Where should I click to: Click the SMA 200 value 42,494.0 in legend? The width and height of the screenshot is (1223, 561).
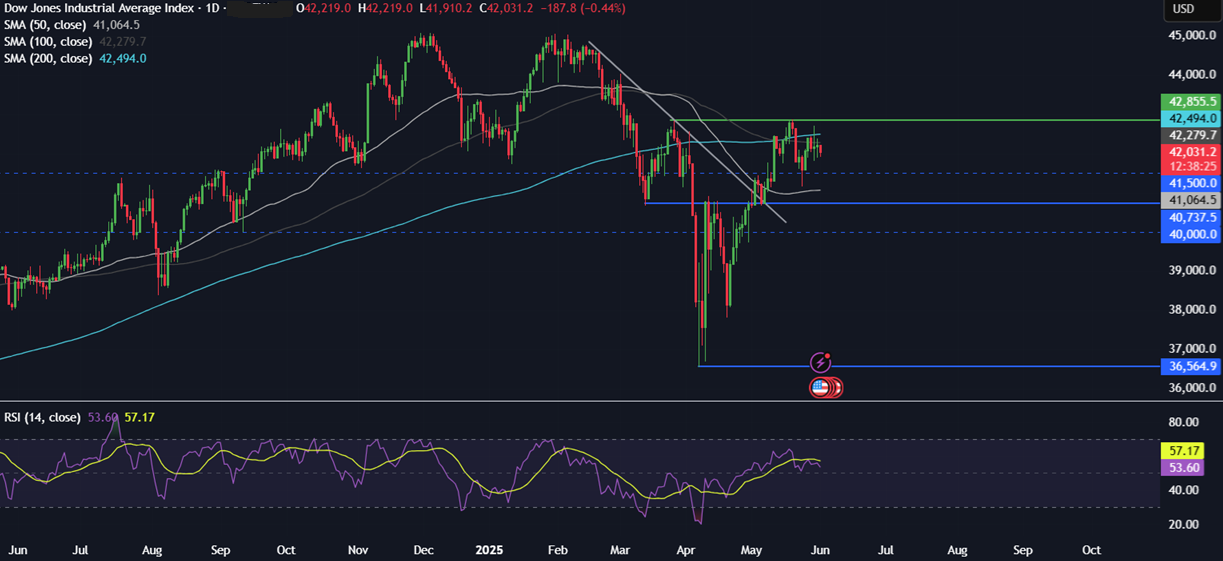click(x=123, y=59)
